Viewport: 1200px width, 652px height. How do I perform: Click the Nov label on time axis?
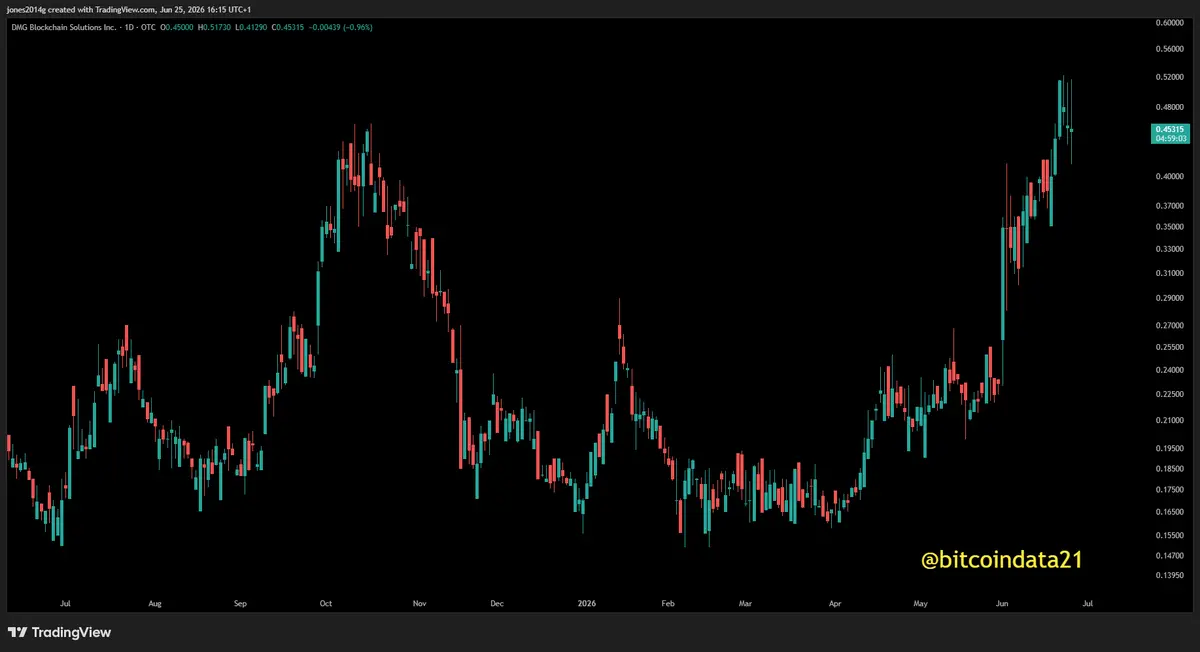click(419, 604)
